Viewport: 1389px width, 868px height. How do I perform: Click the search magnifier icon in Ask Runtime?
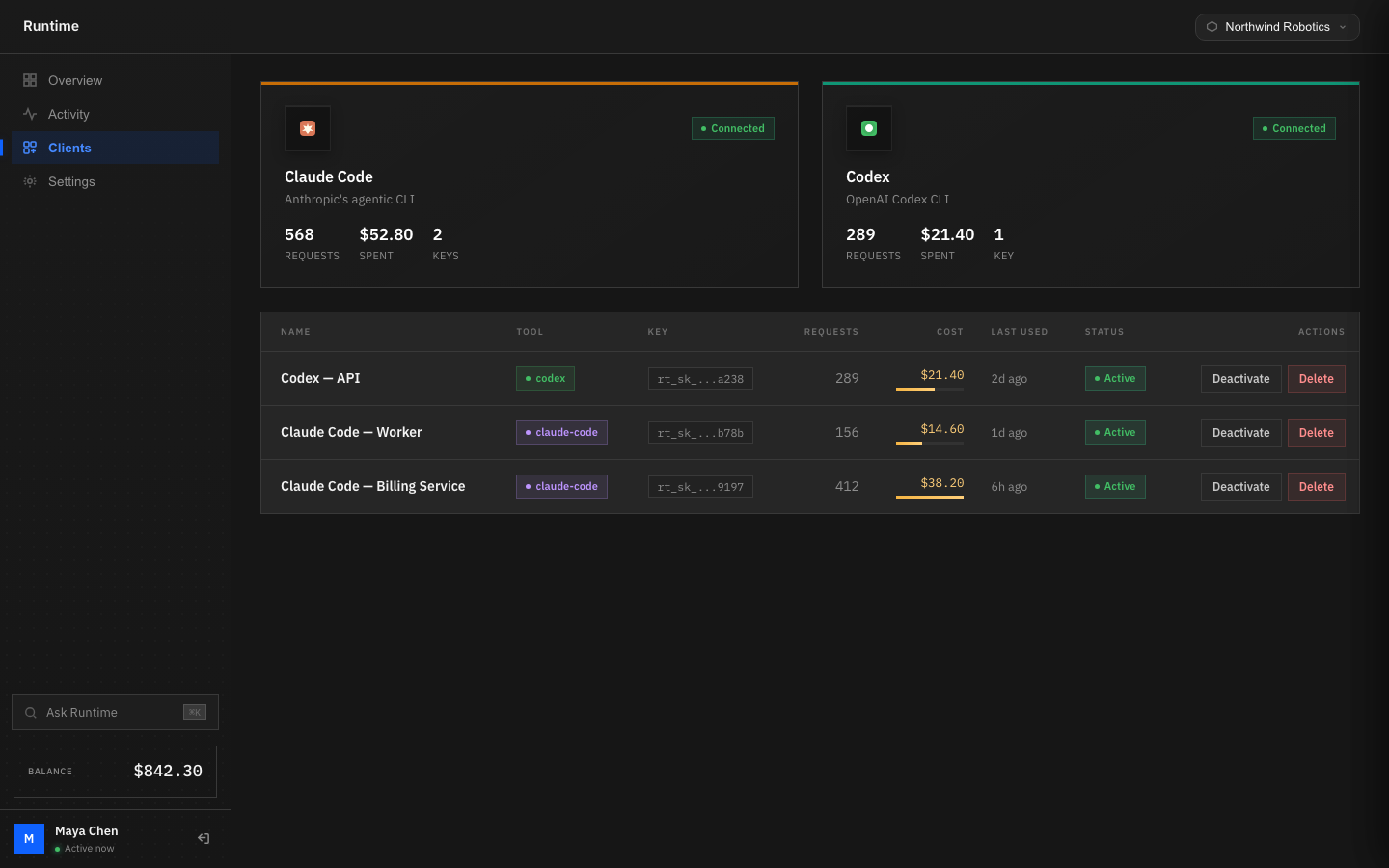[31, 713]
